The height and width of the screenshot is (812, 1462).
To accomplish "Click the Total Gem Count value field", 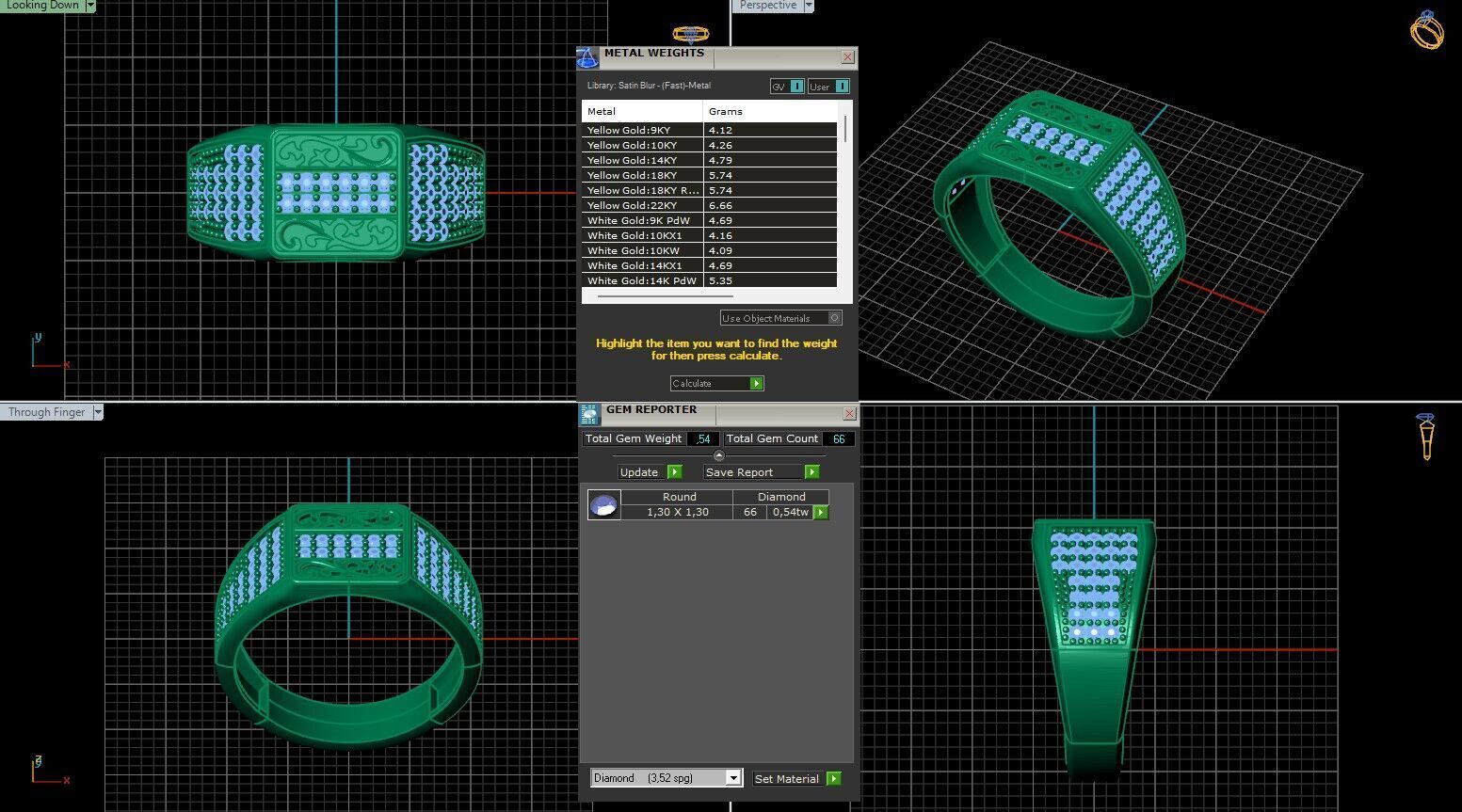I will 838,439.
